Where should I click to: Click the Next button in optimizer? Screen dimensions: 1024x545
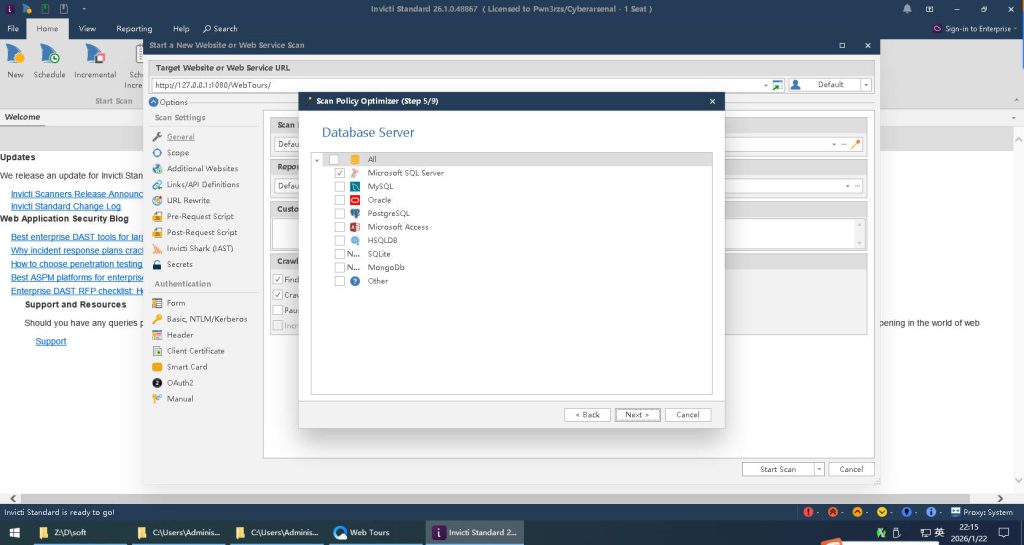click(637, 414)
